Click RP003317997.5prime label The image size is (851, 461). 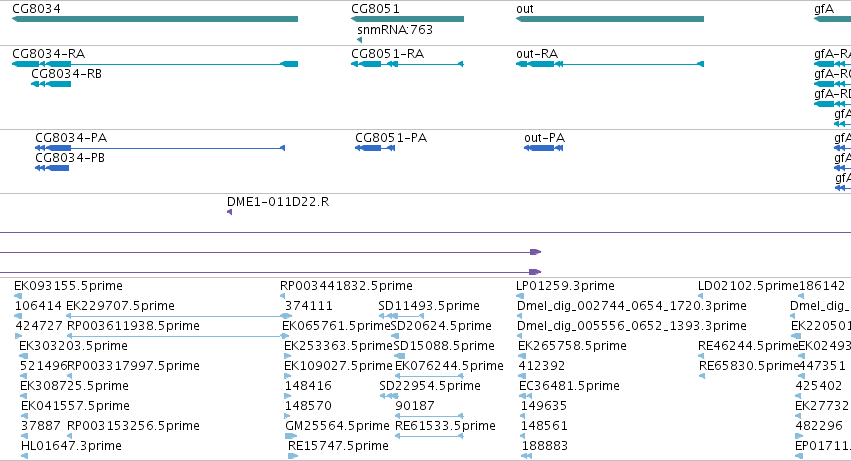tap(134, 366)
